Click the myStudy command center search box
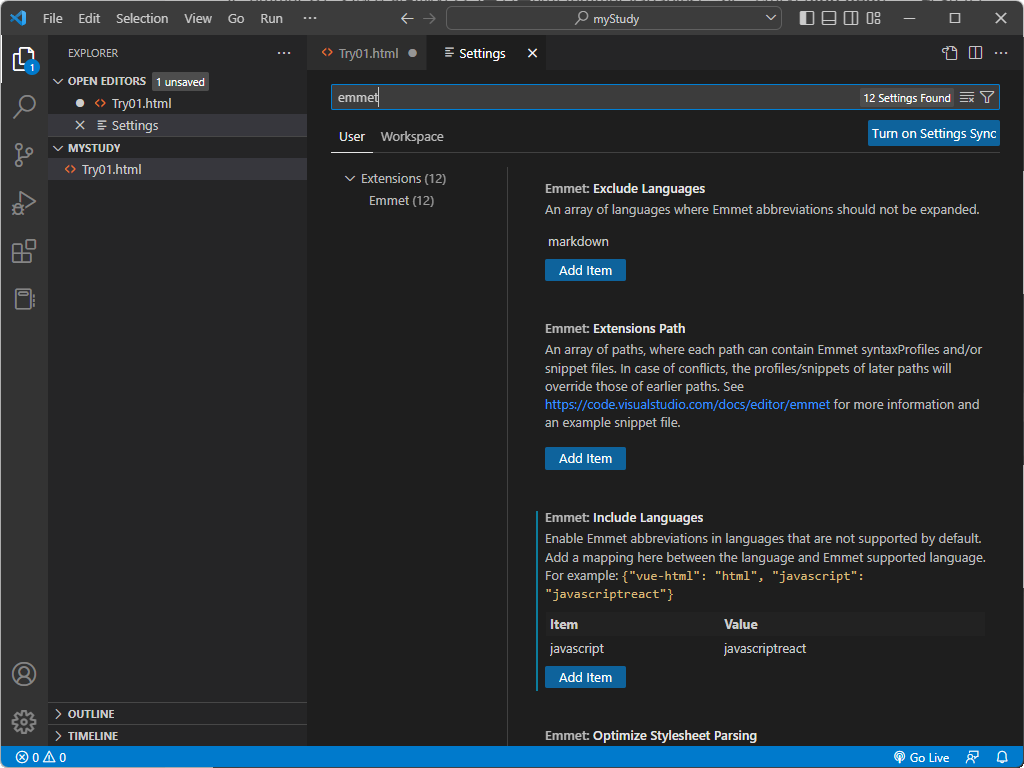The height and width of the screenshot is (768, 1024). point(614,18)
